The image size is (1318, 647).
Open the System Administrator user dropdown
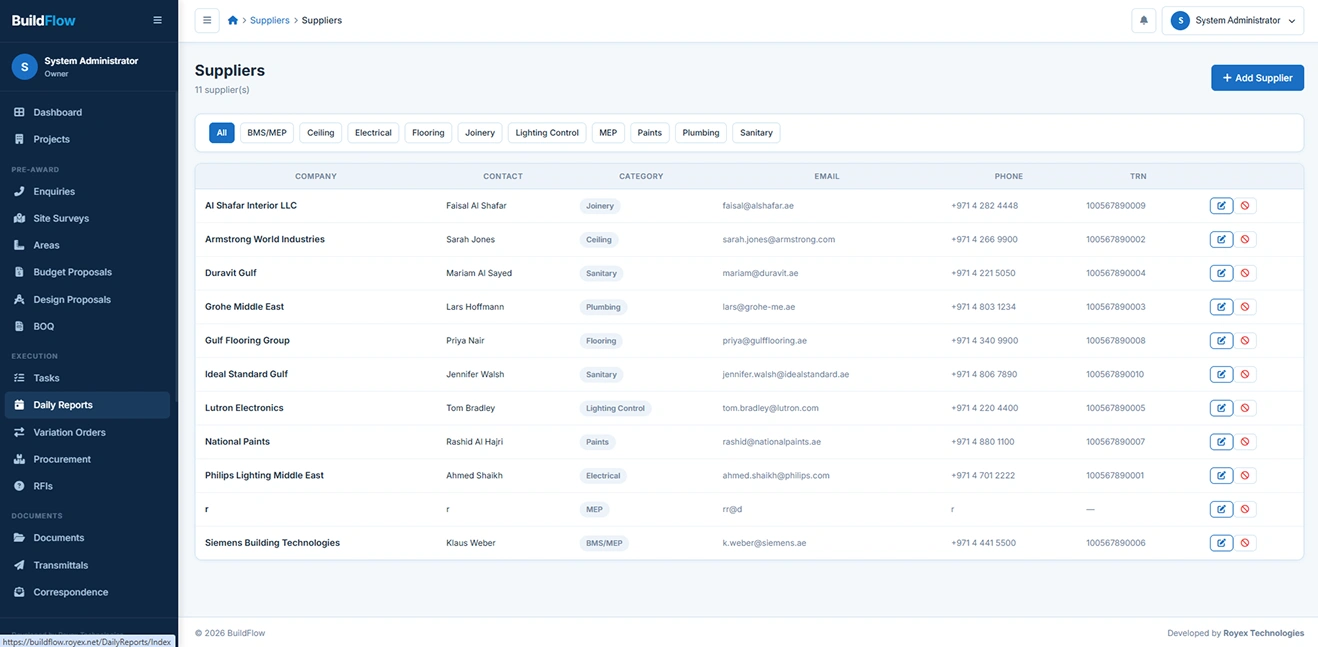coord(1232,21)
